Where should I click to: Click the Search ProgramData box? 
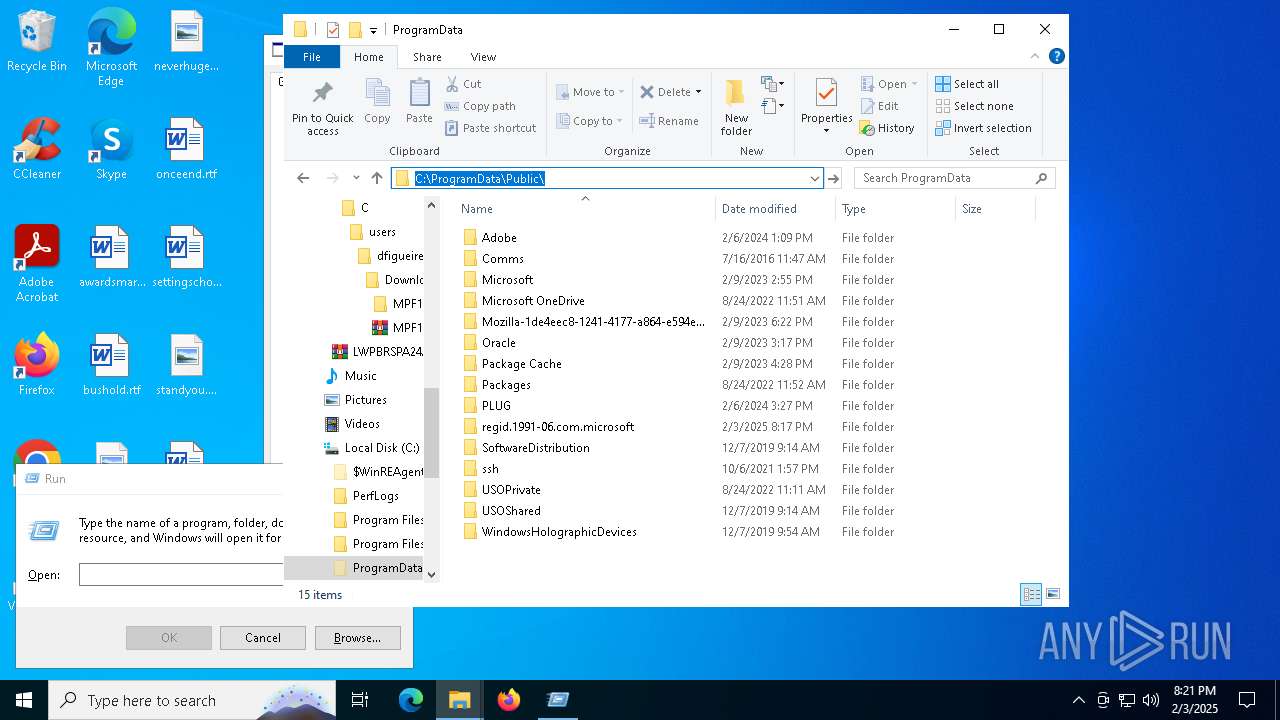954,178
